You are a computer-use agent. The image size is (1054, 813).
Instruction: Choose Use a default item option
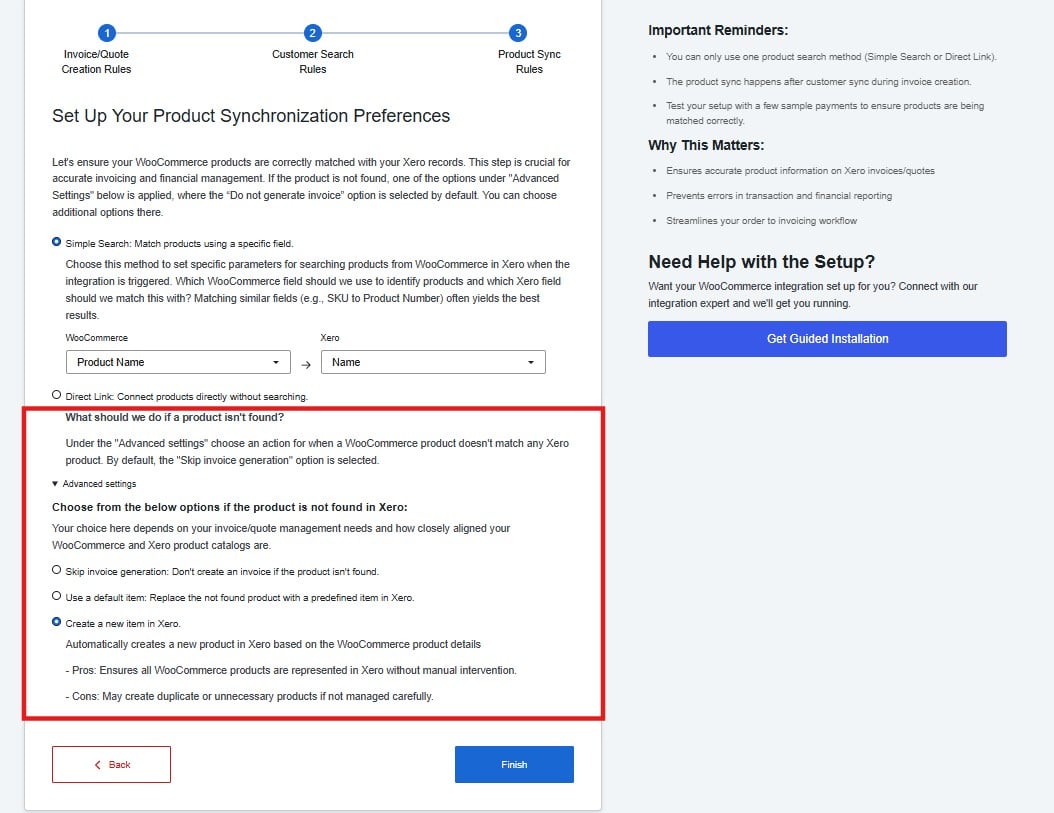56,596
